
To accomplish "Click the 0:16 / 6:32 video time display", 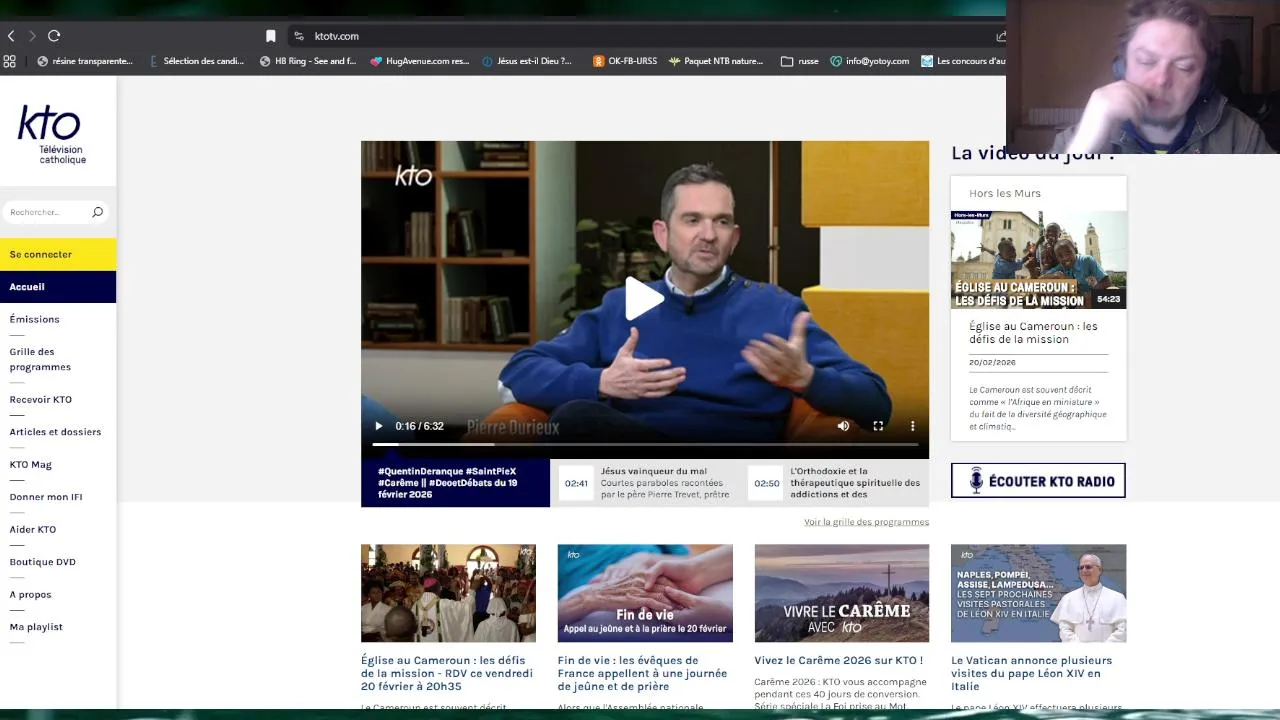I will point(419,426).
